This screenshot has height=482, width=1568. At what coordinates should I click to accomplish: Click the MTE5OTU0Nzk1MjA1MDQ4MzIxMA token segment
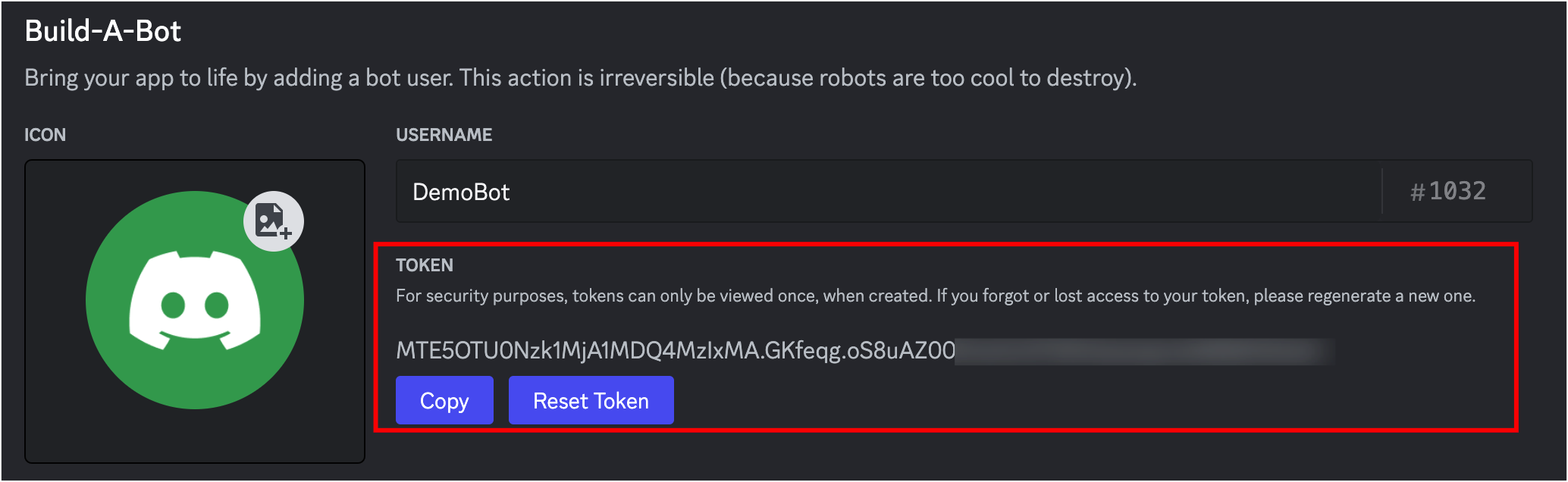pos(578,350)
